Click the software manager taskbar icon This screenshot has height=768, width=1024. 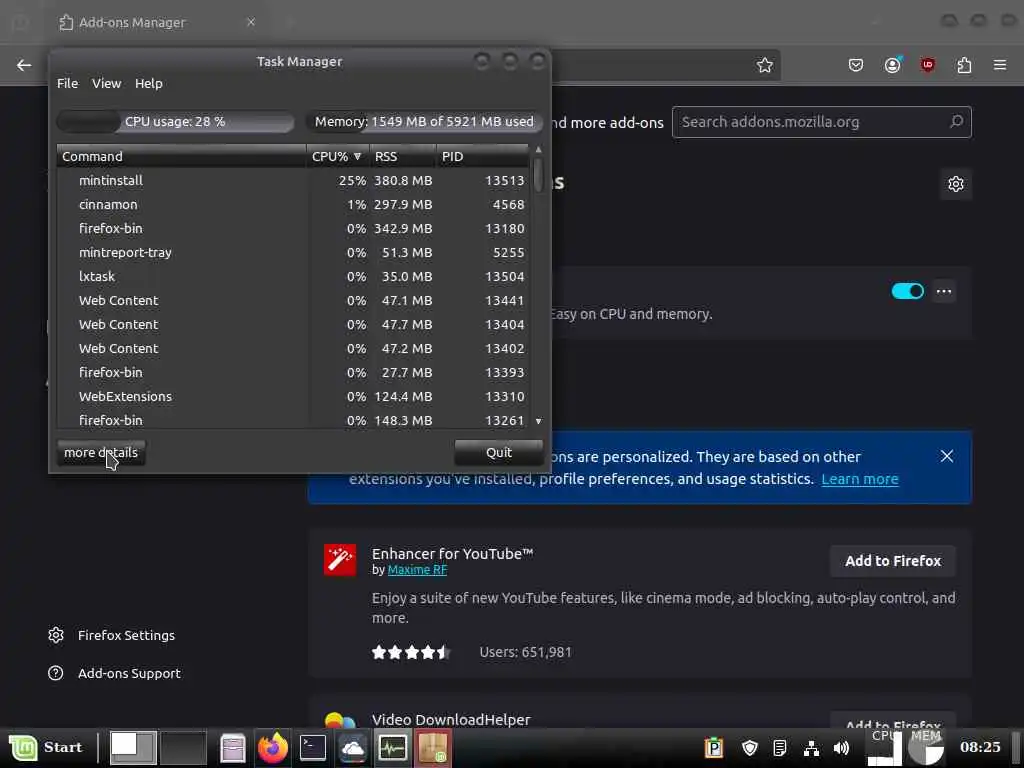coord(432,748)
